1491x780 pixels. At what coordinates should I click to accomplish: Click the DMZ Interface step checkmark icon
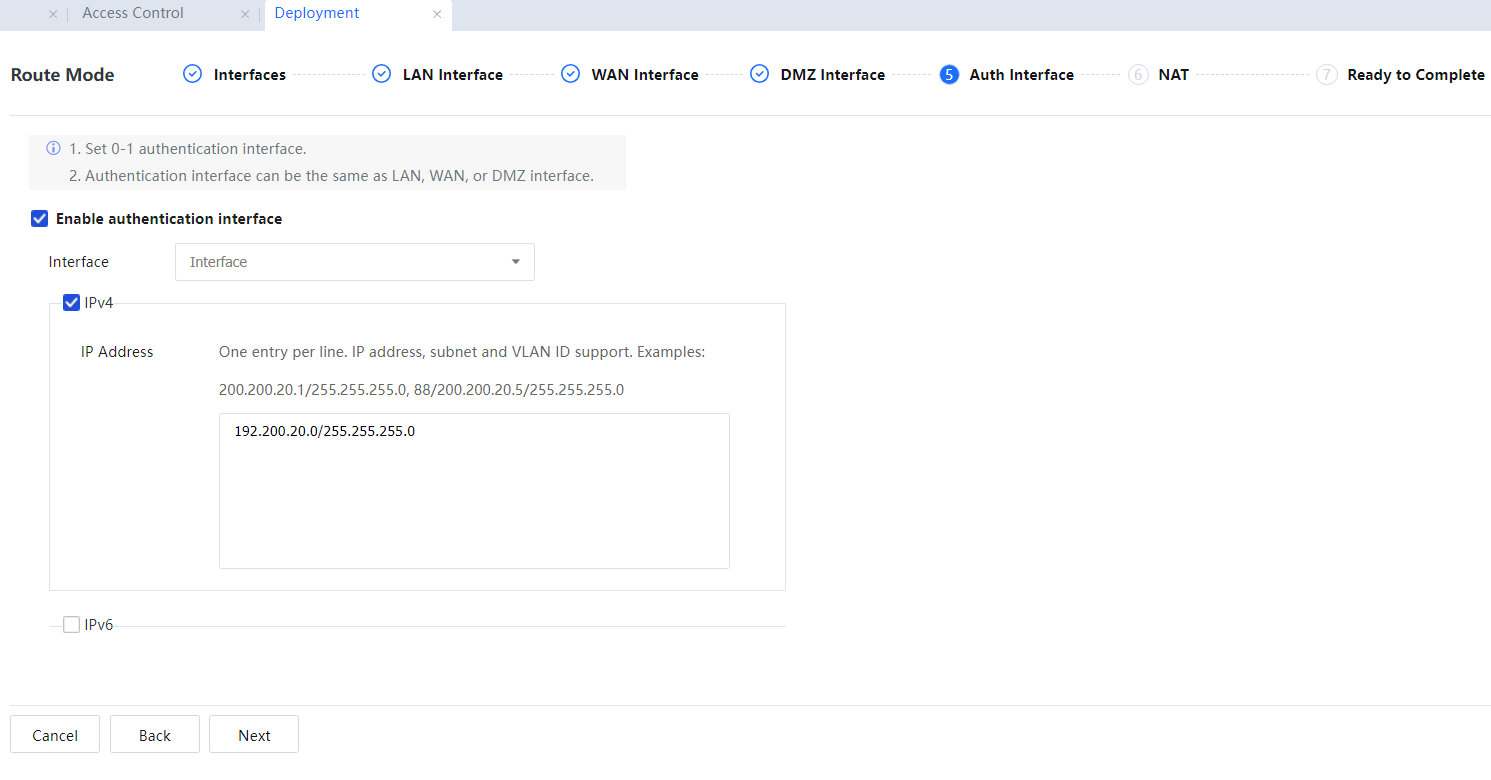(759, 74)
